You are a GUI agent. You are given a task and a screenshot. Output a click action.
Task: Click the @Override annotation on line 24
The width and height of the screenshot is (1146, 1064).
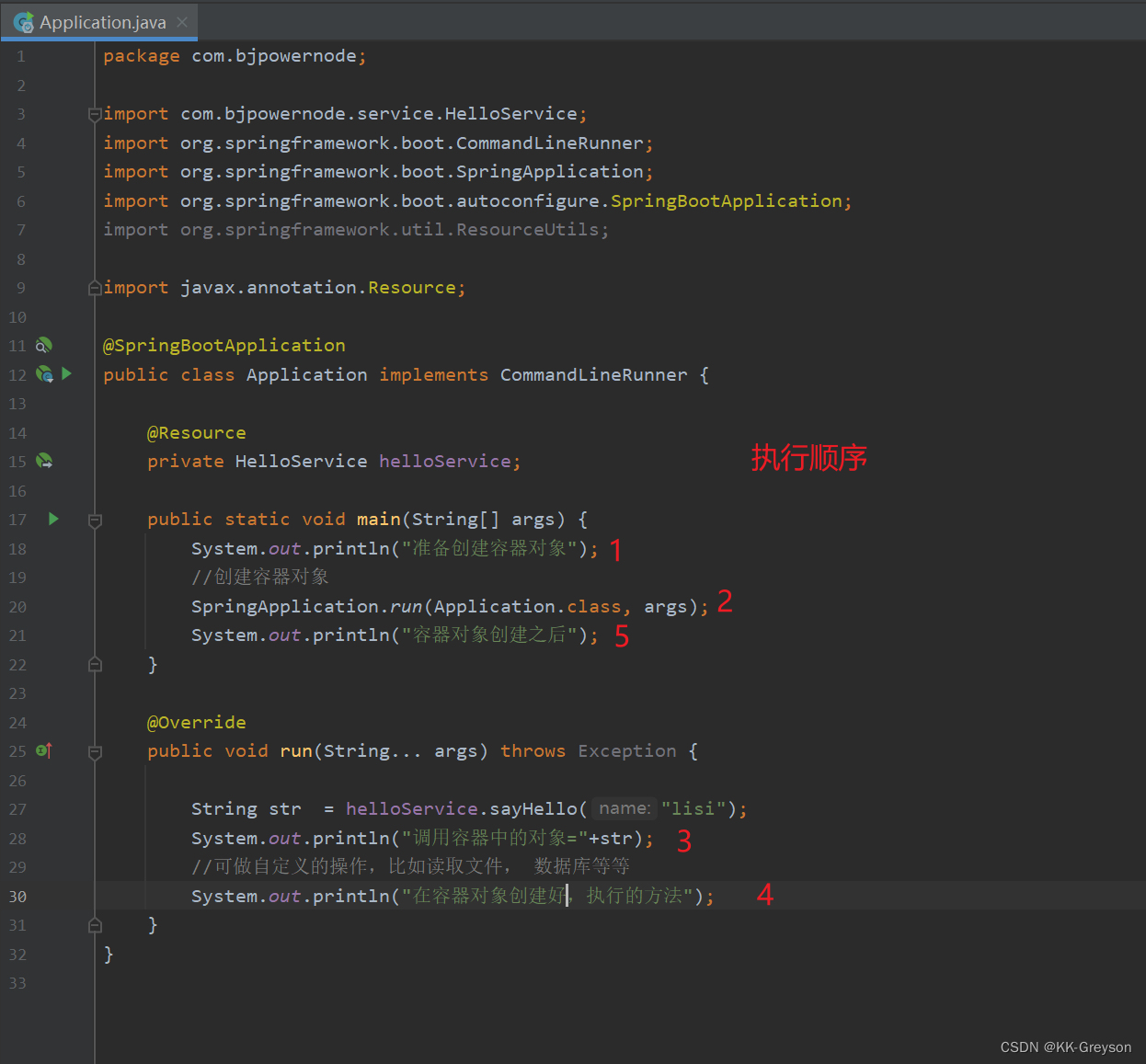[x=197, y=723]
